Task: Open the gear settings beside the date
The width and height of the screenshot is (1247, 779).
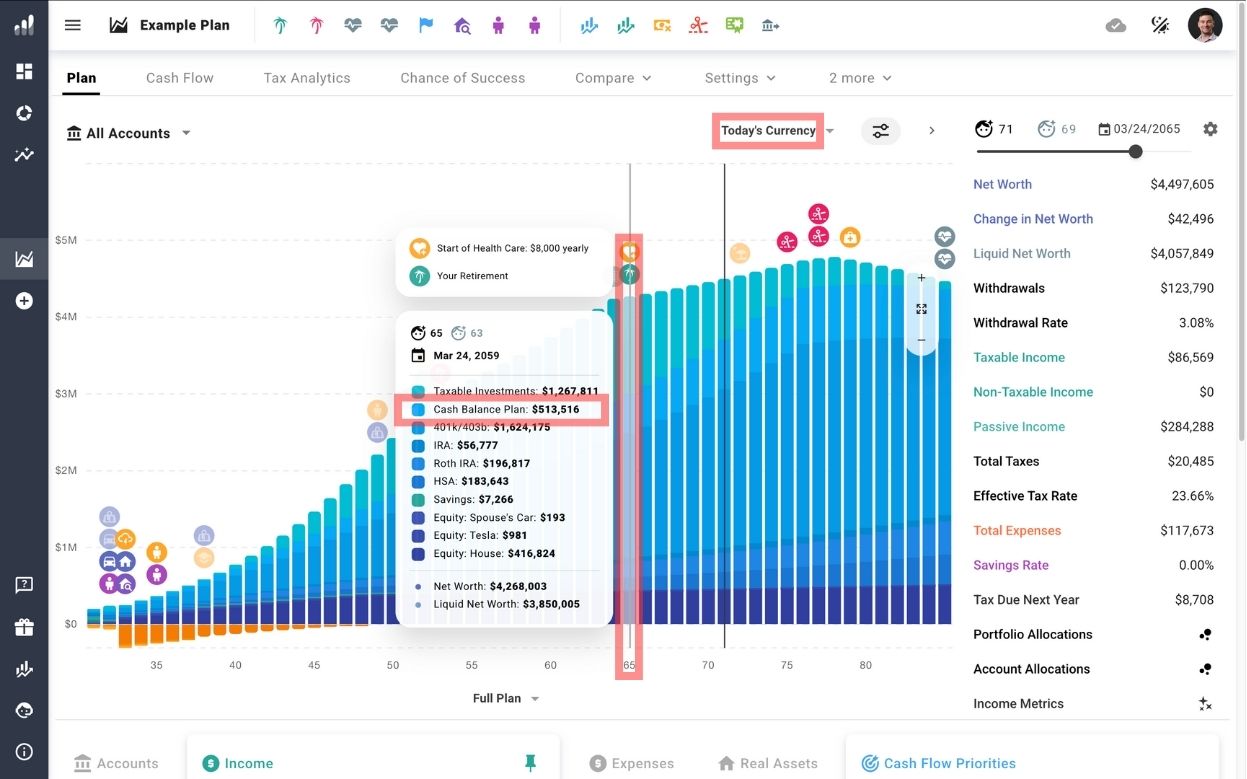Action: click(x=1210, y=129)
